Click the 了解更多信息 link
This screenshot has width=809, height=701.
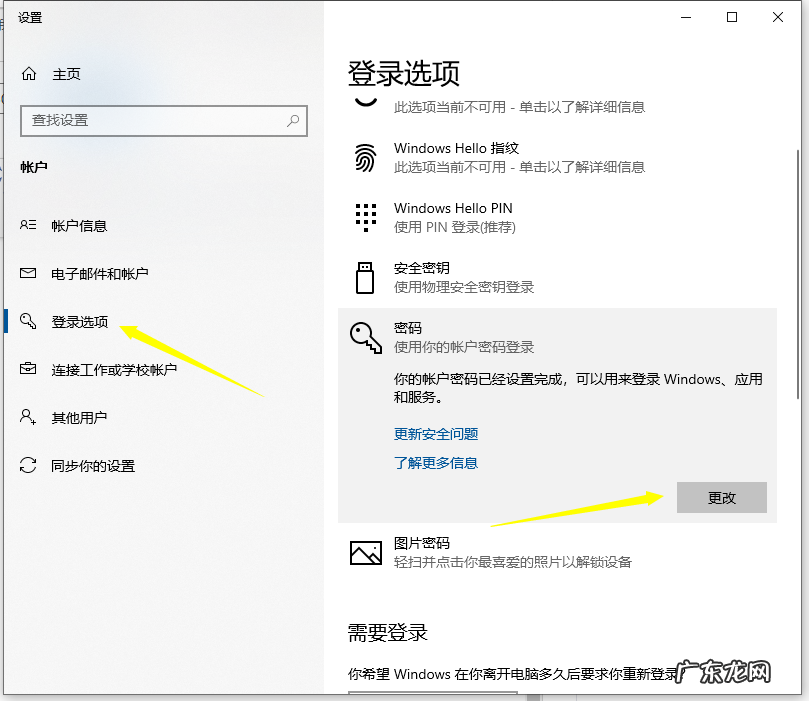point(435,463)
